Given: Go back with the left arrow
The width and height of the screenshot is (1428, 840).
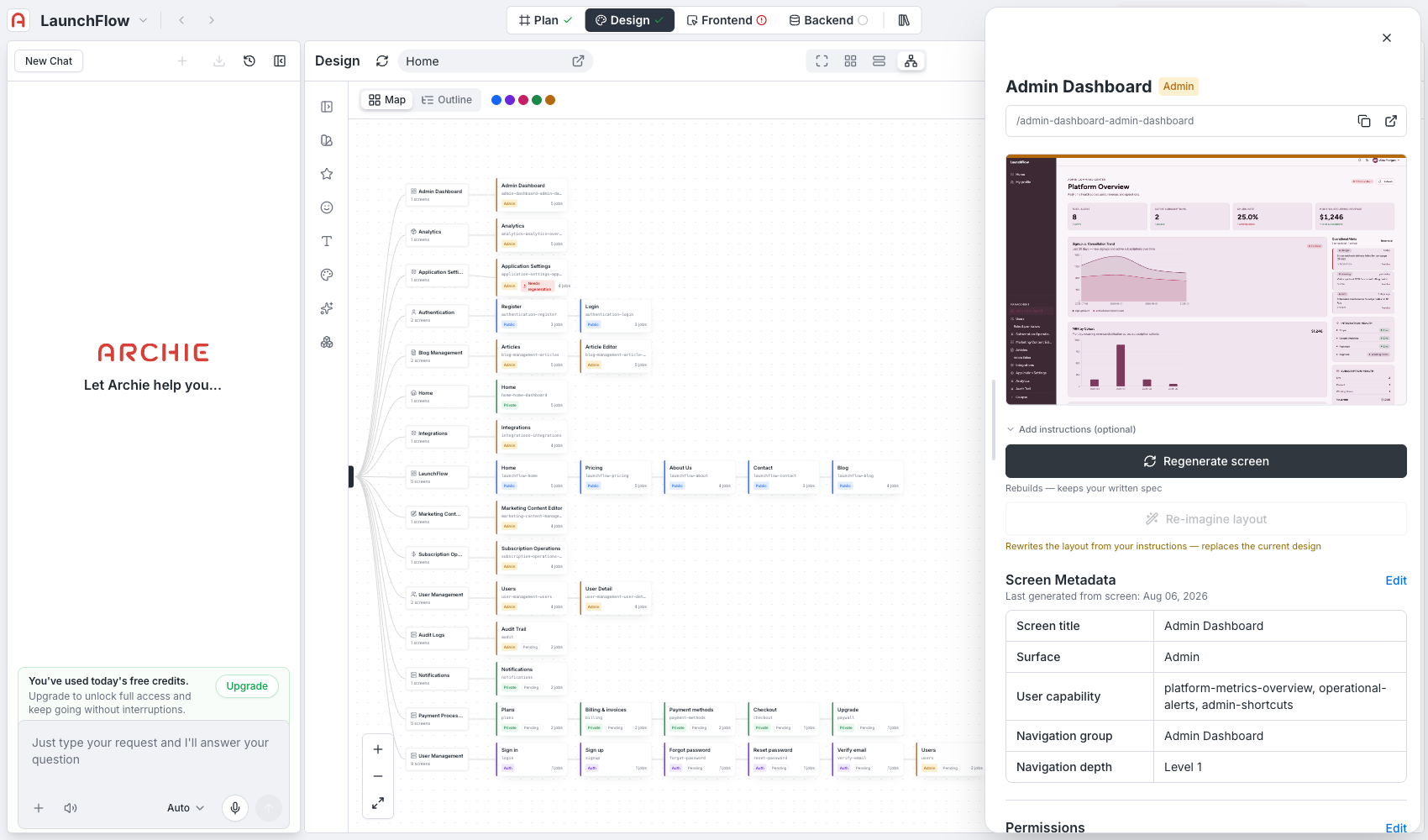Looking at the screenshot, I should tap(181, 20).
